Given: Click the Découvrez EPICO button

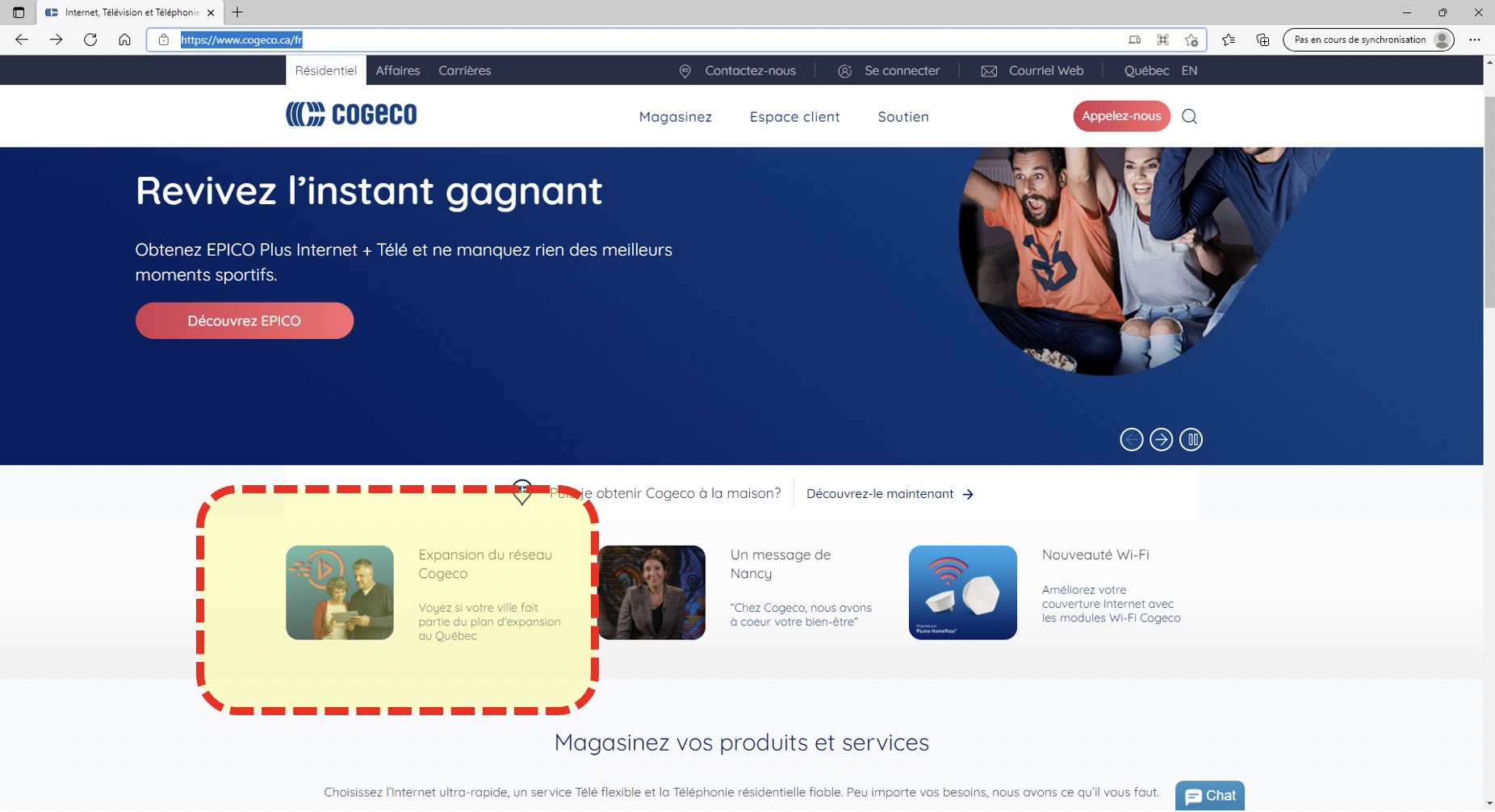Looking at the screenshot, I should (245, 320).
